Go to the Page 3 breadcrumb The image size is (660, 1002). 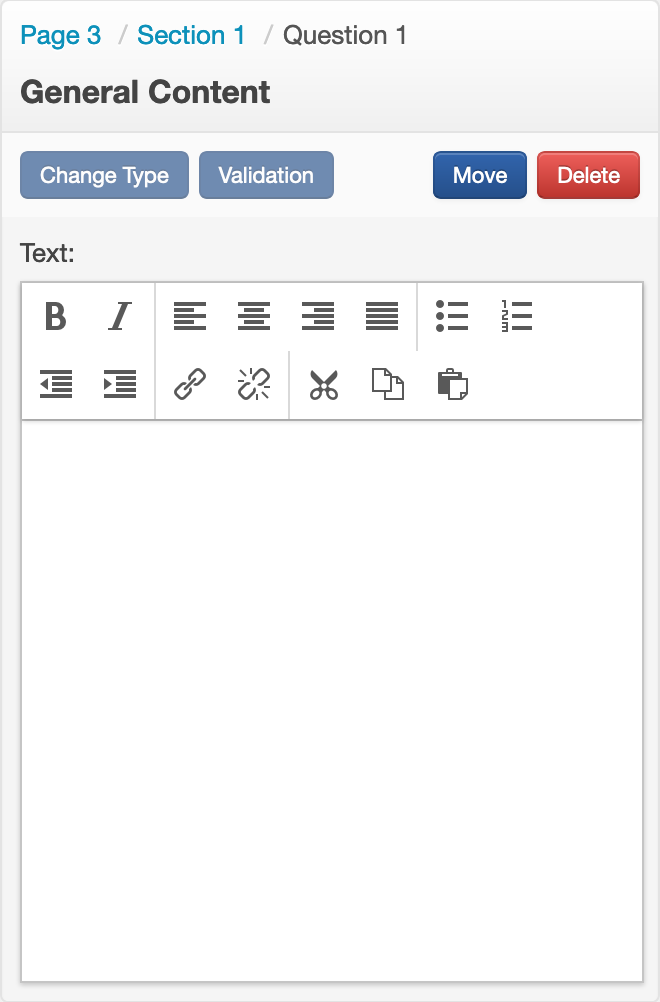point(61,36)
